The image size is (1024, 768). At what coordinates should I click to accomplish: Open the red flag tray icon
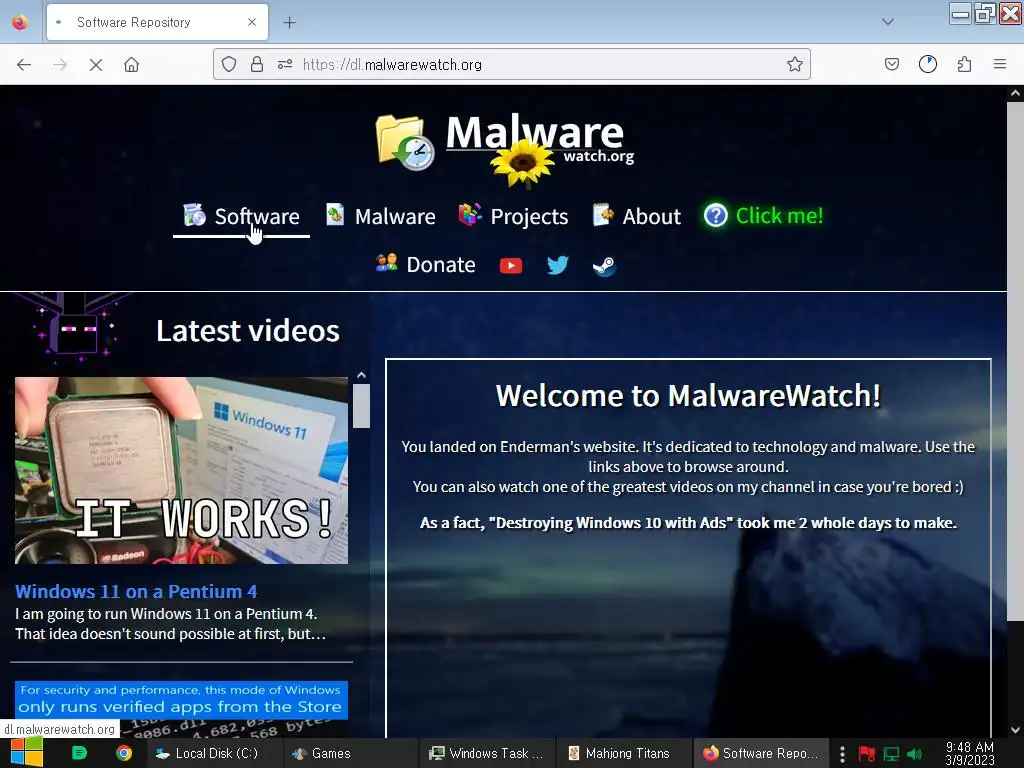[867, 754]
